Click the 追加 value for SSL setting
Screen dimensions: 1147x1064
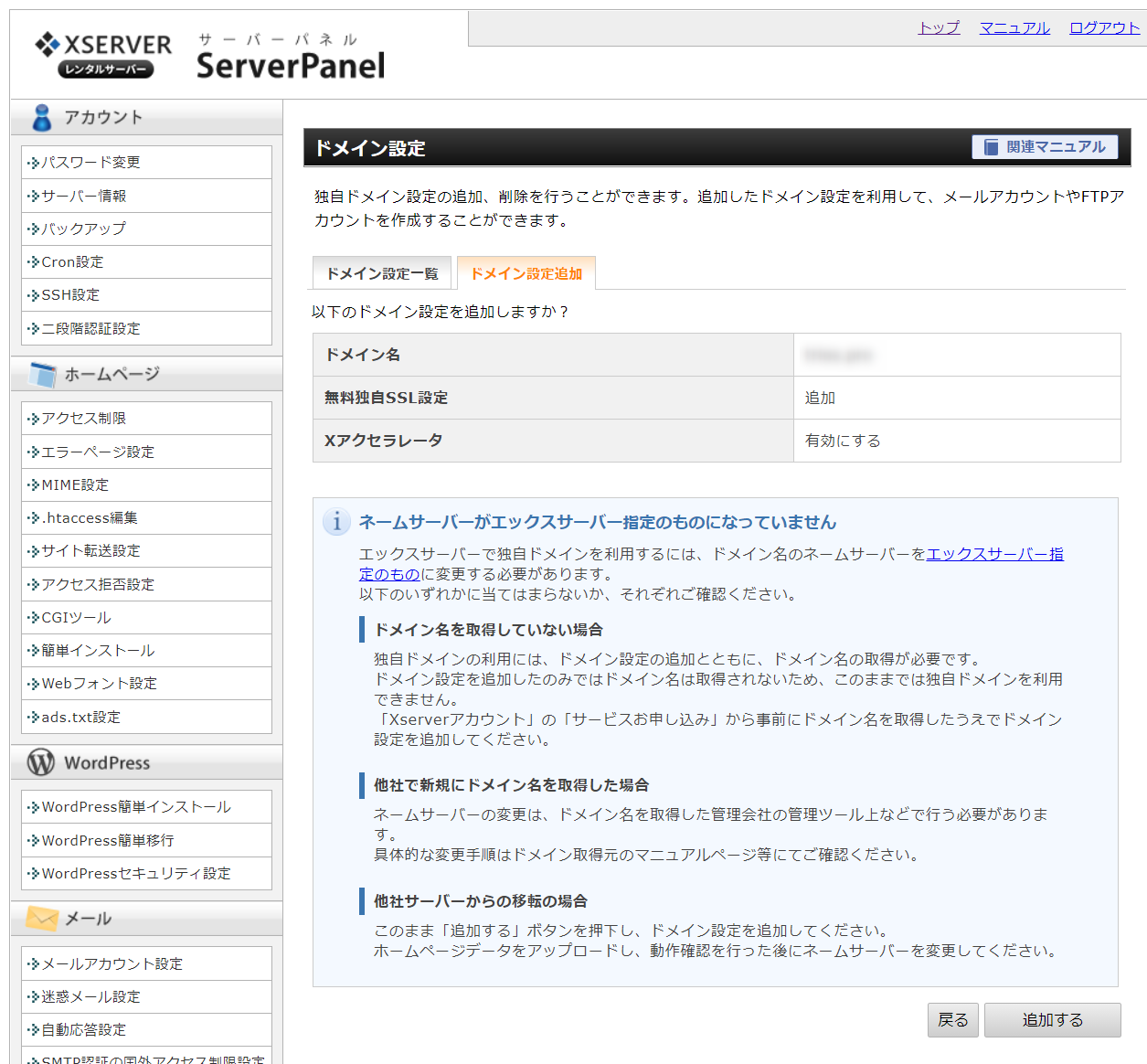(x=820, y=398)
